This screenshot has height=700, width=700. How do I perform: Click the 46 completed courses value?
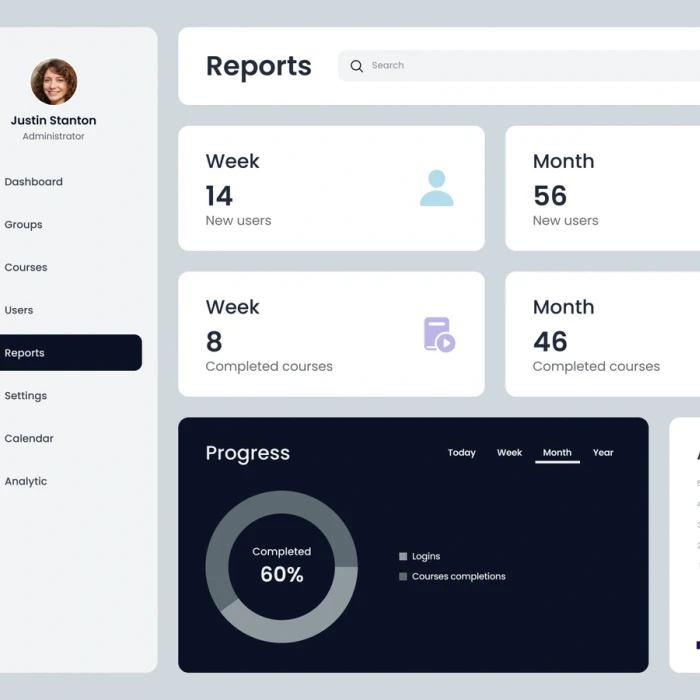[550, 342]
